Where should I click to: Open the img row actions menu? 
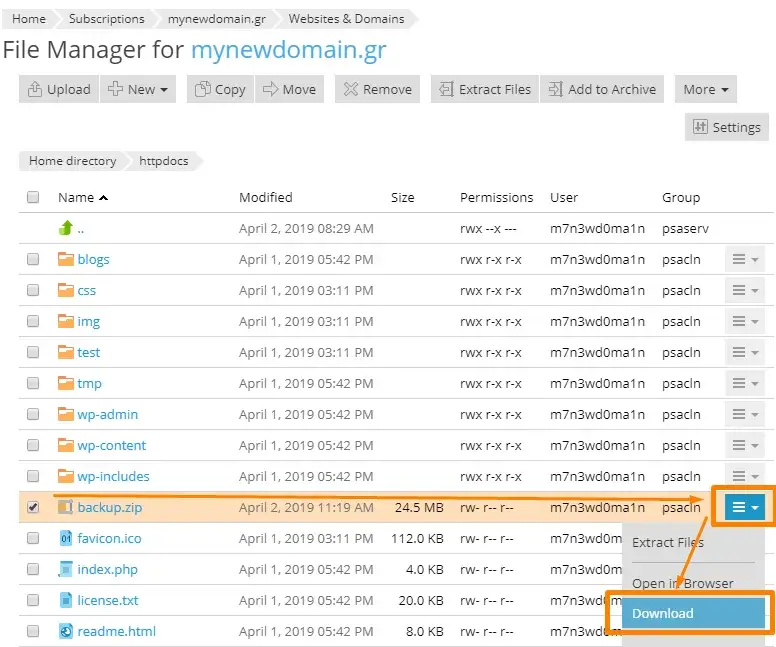pyautogui.click(x=745, y=321)
